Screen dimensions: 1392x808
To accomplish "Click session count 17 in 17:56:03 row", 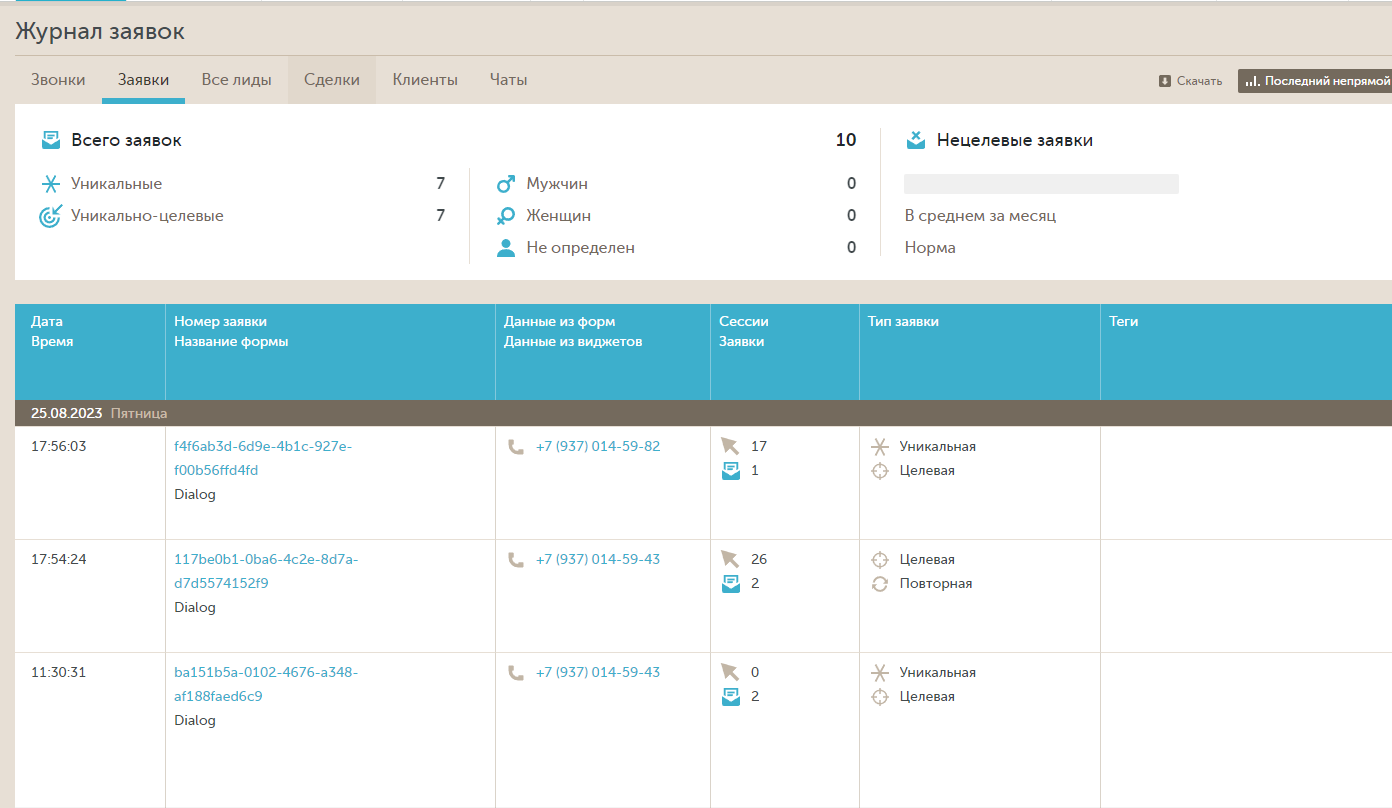I will click(x=759, y=447).
